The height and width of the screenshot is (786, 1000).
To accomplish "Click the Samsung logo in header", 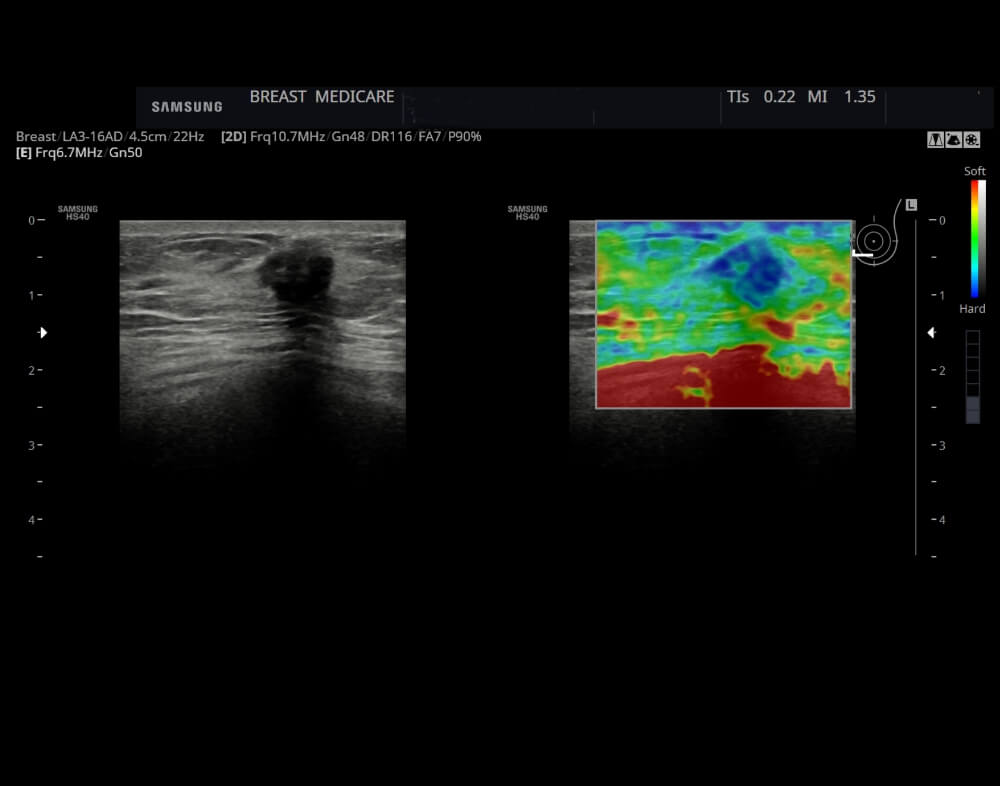I will pyautogui.click(x=187, y=107).
